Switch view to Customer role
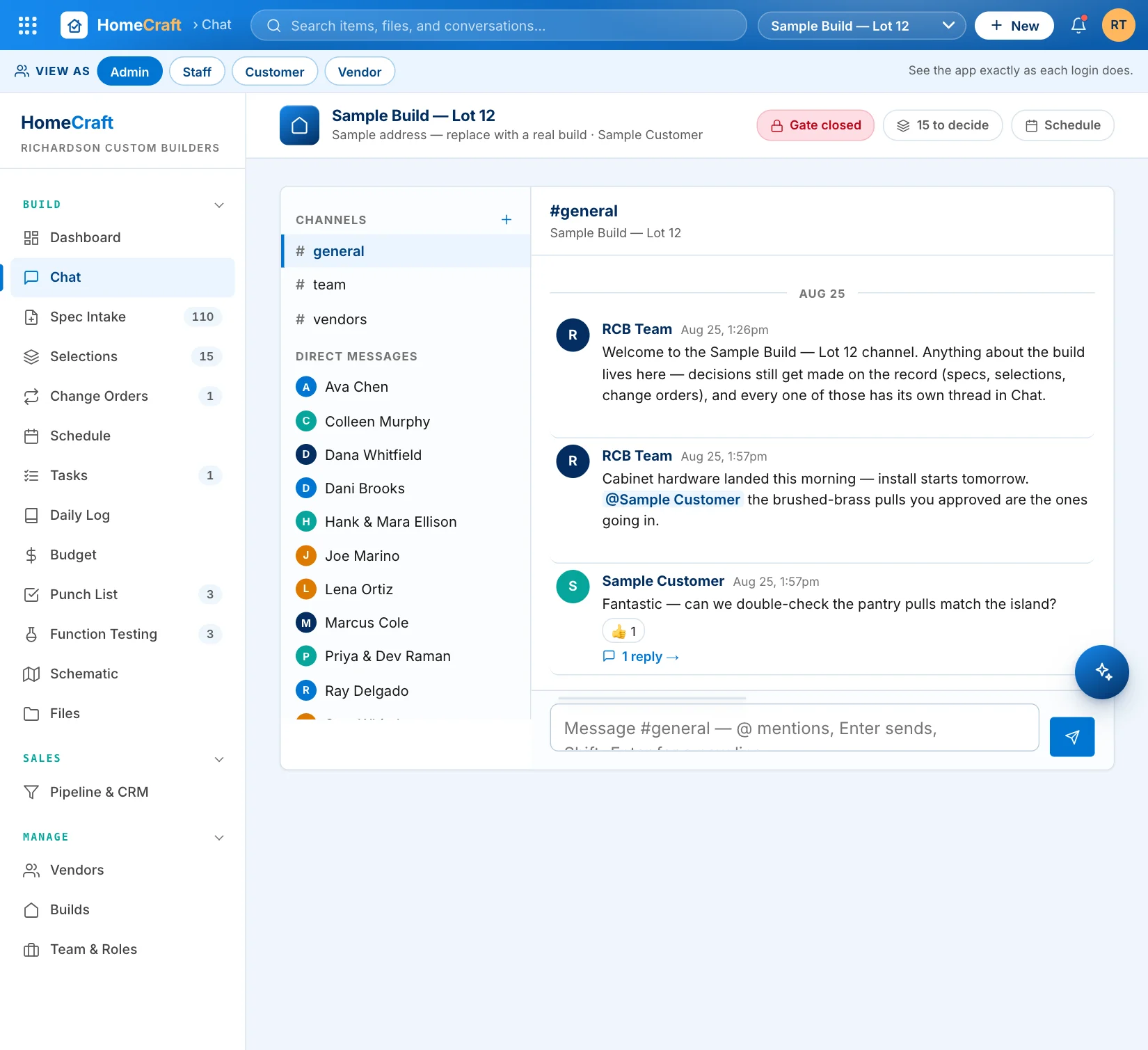Image resolution: width=1148 pixels, height=1050 pixels. coord(274,72)
